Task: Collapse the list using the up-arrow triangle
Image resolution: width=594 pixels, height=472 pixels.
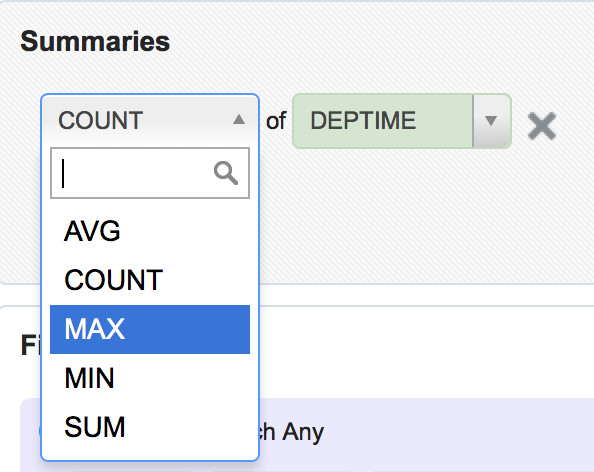Action: pos(239,120)
